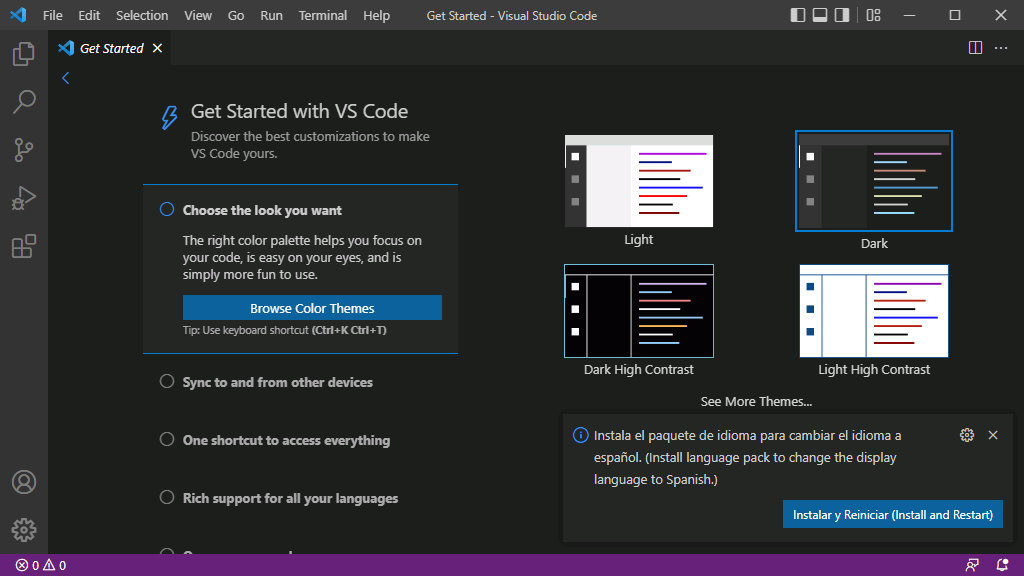Open the Go menu
This screenshot has height=576, width=1024.
(x=236, y=15)
